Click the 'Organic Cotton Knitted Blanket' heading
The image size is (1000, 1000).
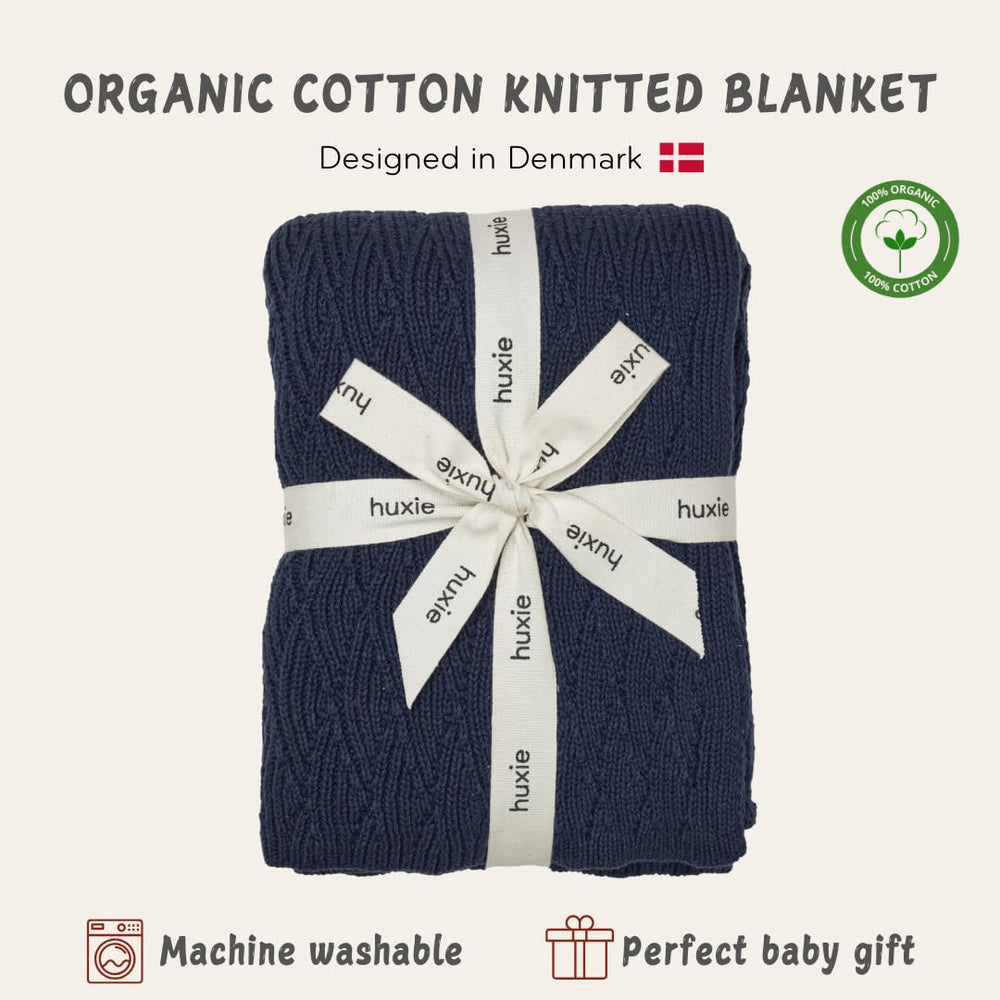[500, 93]
